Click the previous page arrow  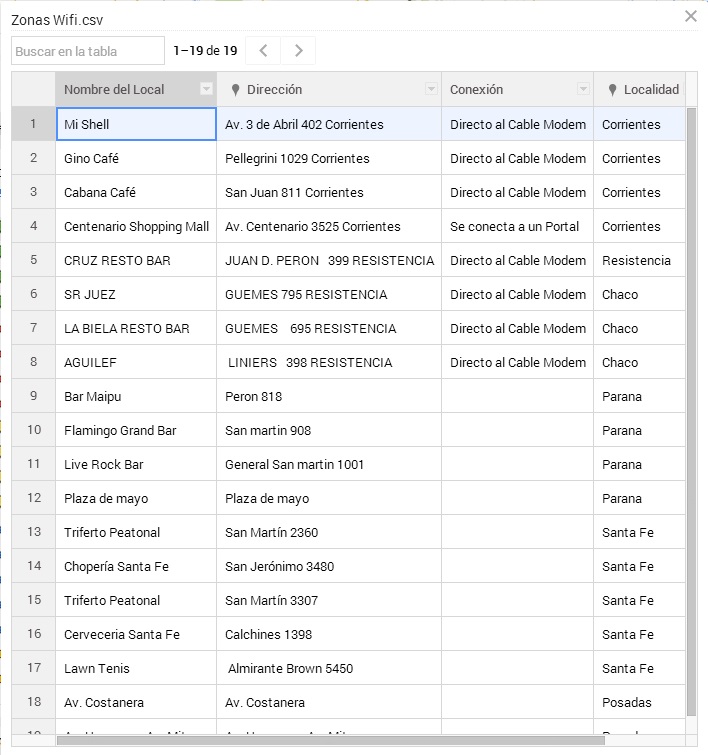click(x=263, y=51)
